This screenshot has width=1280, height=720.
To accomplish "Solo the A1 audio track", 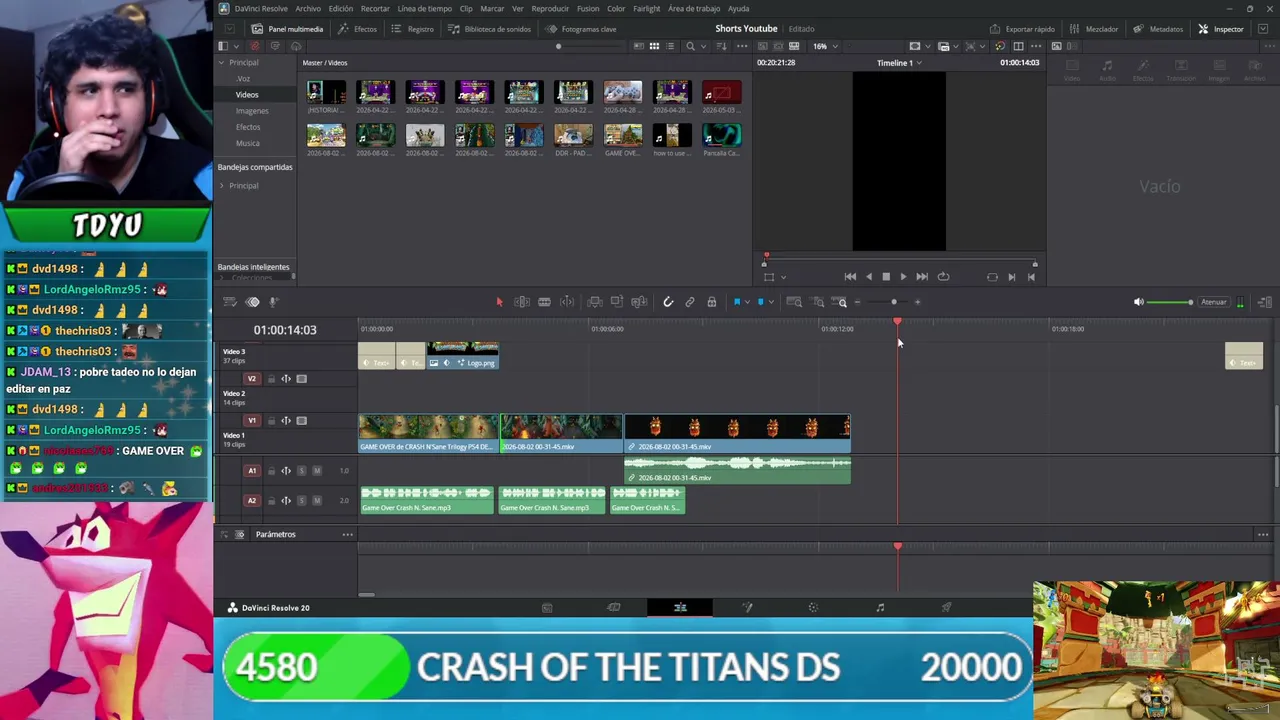I will [x=302, y=471].
